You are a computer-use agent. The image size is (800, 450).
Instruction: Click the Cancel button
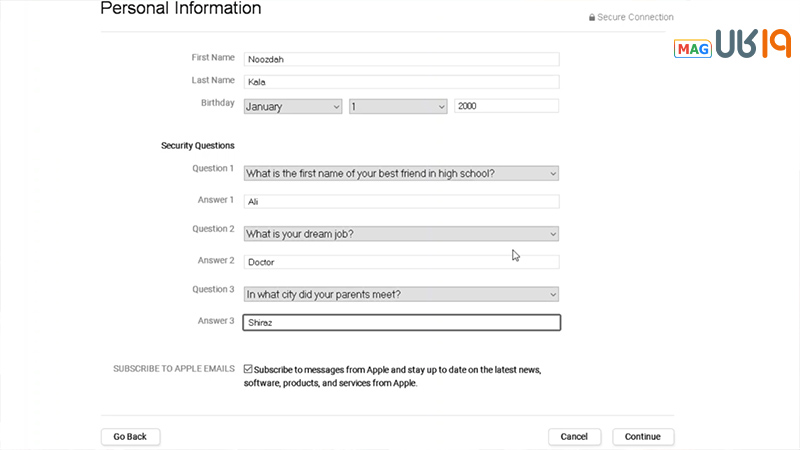click(x=574, y=437)
